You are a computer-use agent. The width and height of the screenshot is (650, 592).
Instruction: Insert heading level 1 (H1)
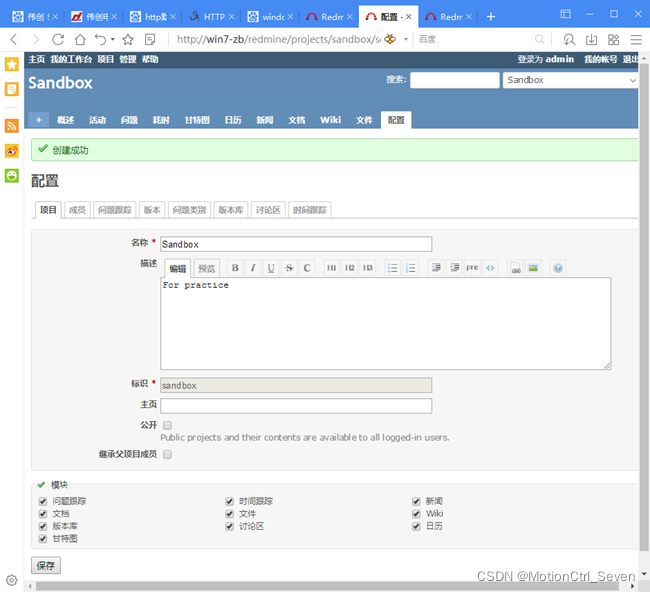click(x=331, y=268)
